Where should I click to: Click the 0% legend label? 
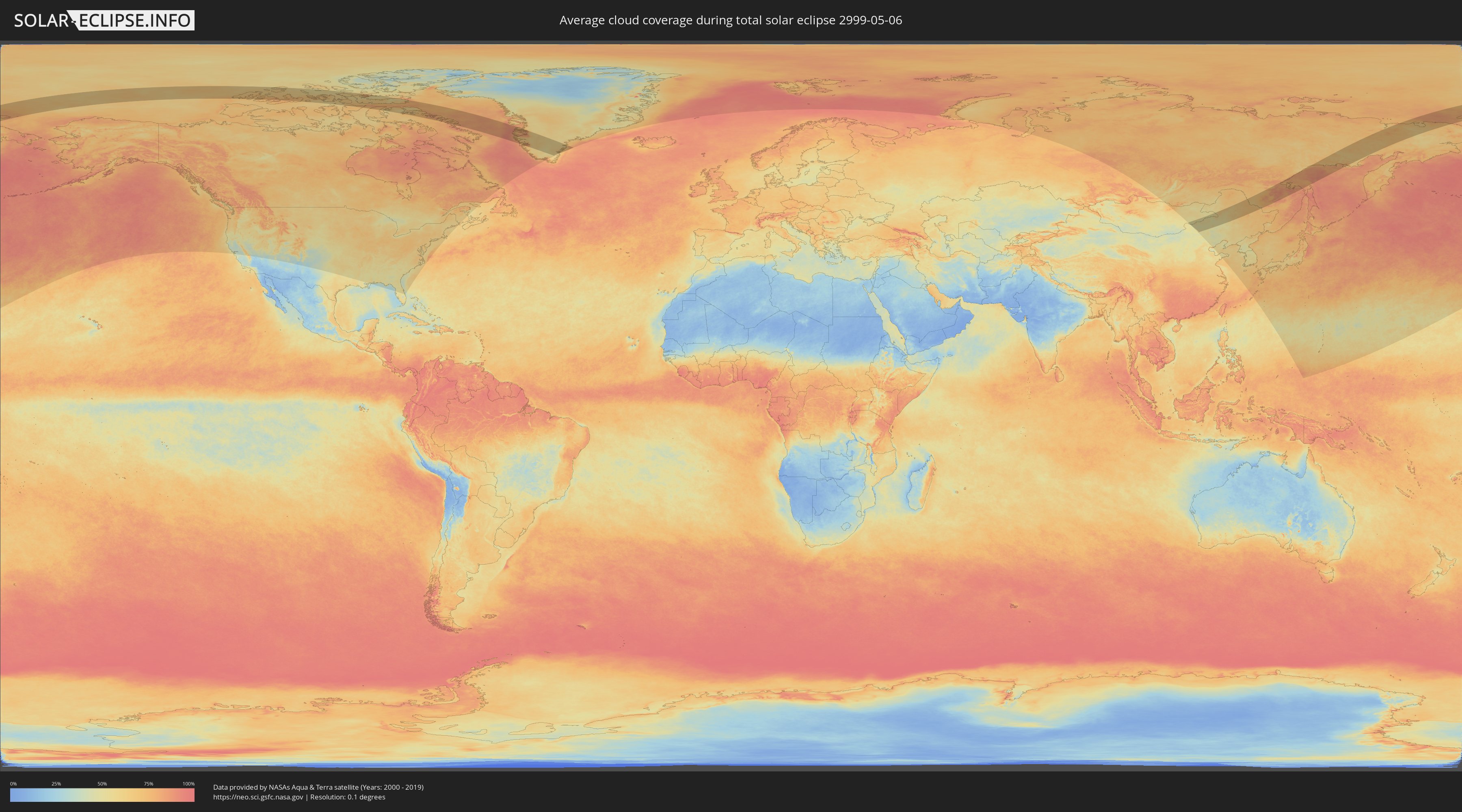click(x=13, y=784)
